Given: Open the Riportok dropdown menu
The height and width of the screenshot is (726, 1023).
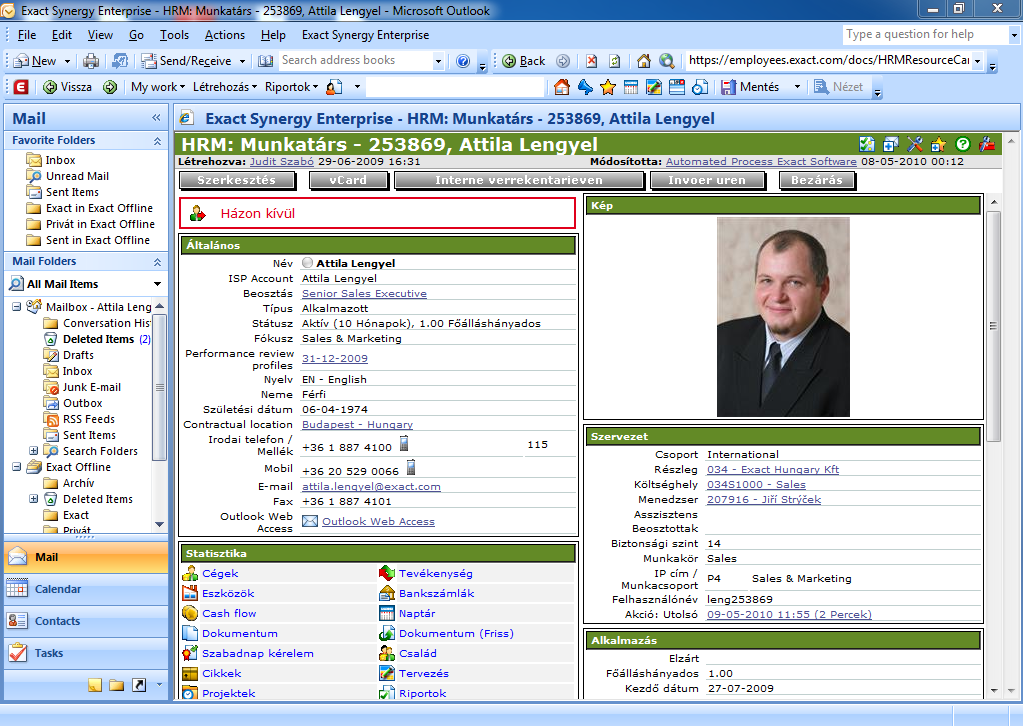Looking at the screenshot, I should [x=292, y=87].
